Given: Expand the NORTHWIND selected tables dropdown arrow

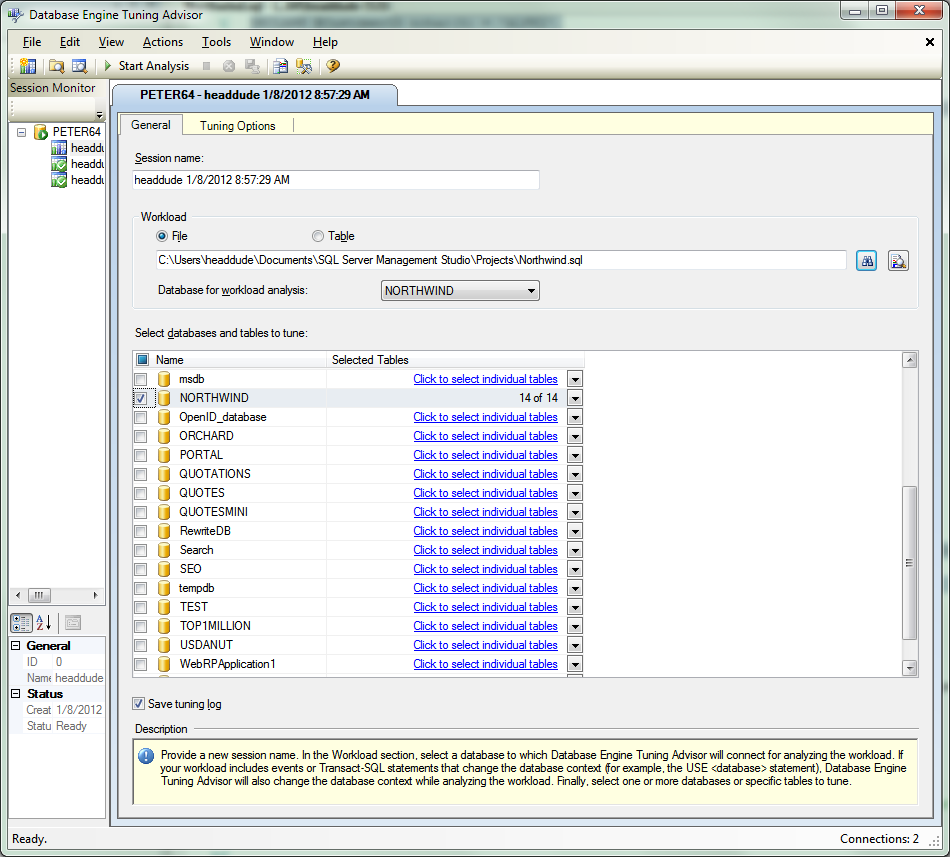Looking at the screenshot, I should pos(575,399).
